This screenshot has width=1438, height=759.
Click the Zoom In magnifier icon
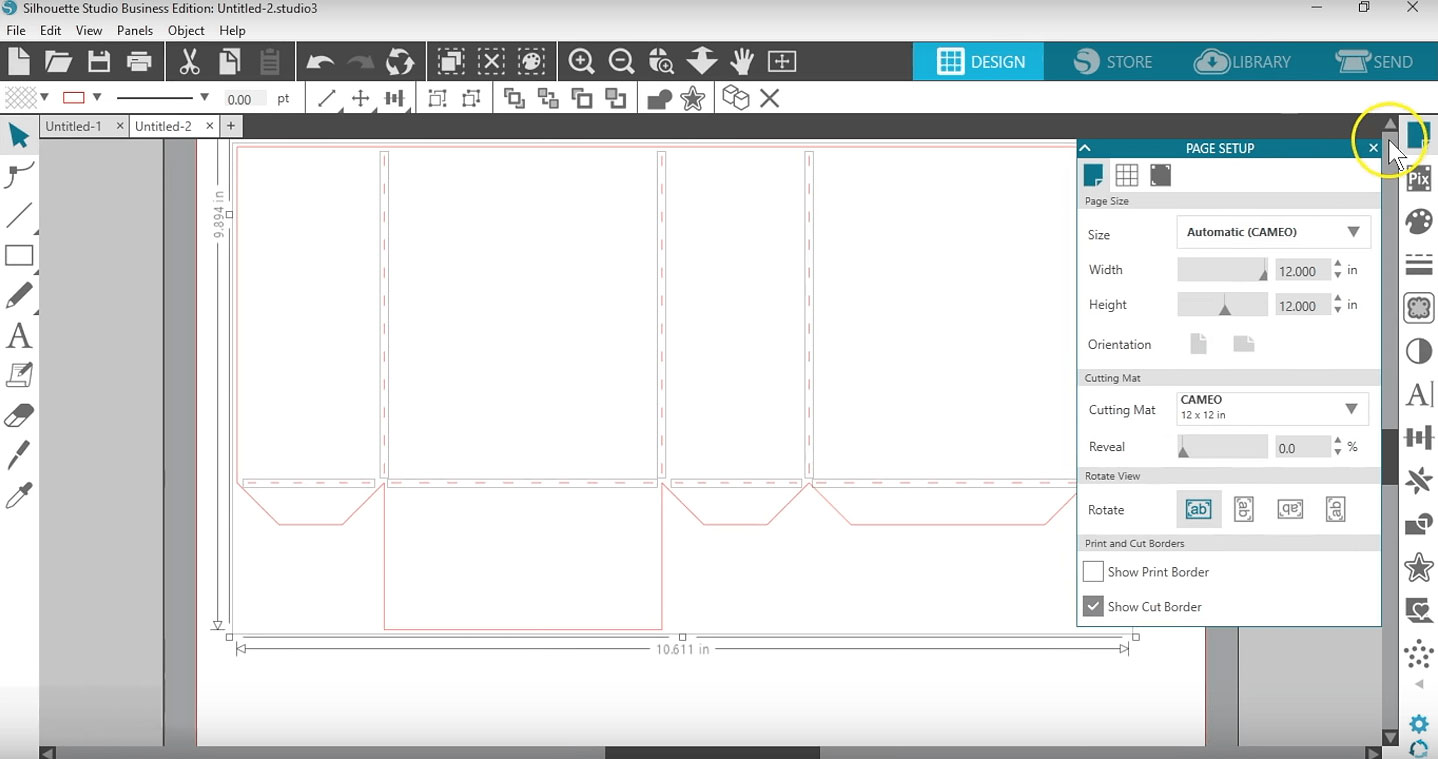coord(581,62)
